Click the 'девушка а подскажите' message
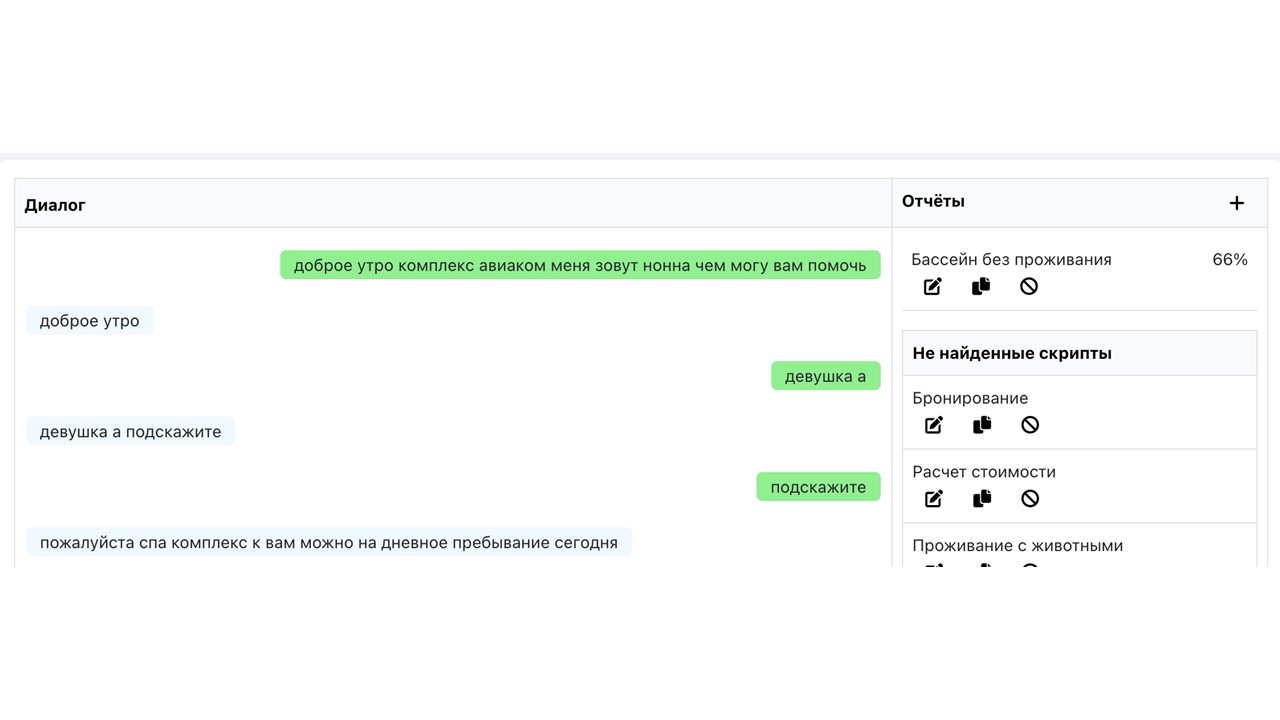The image size is (1280, 720). coord(131,432)
